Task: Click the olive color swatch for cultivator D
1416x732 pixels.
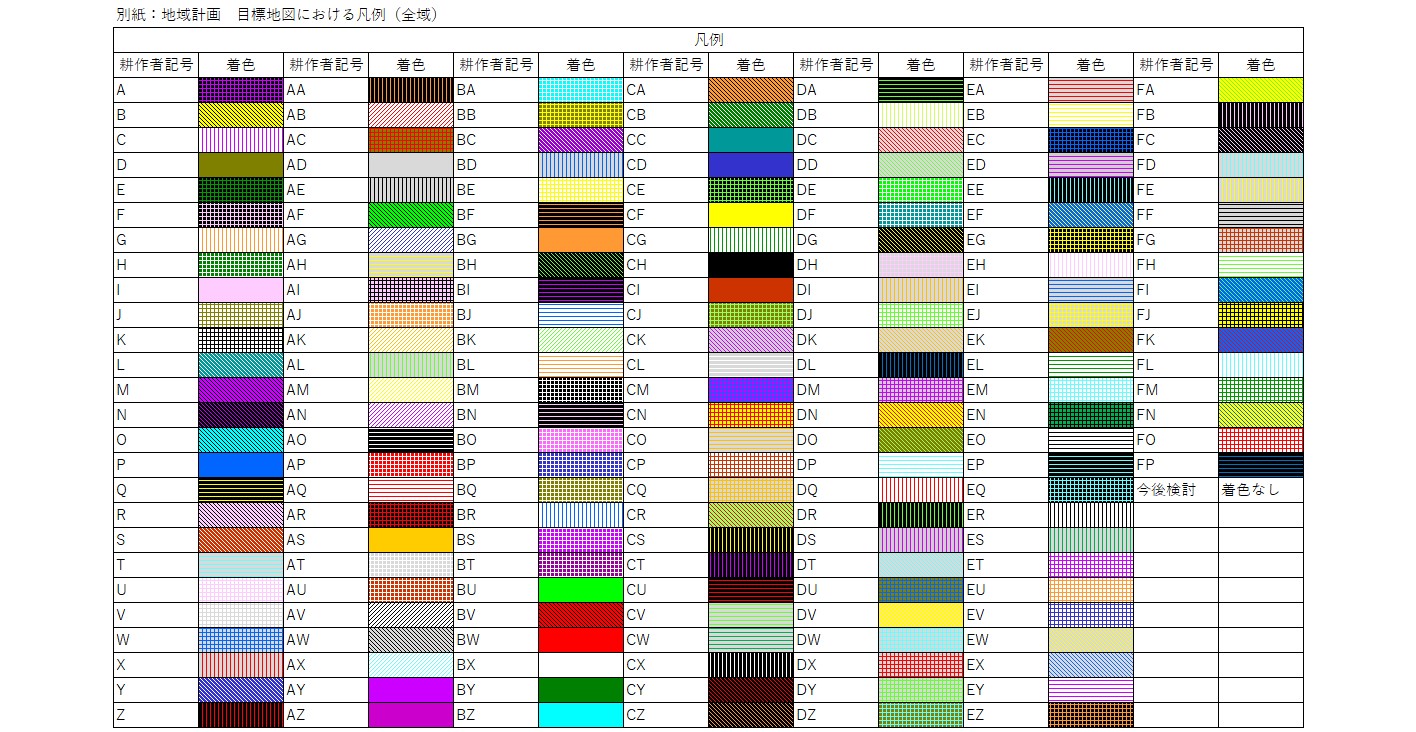Action: coord(241,165)
